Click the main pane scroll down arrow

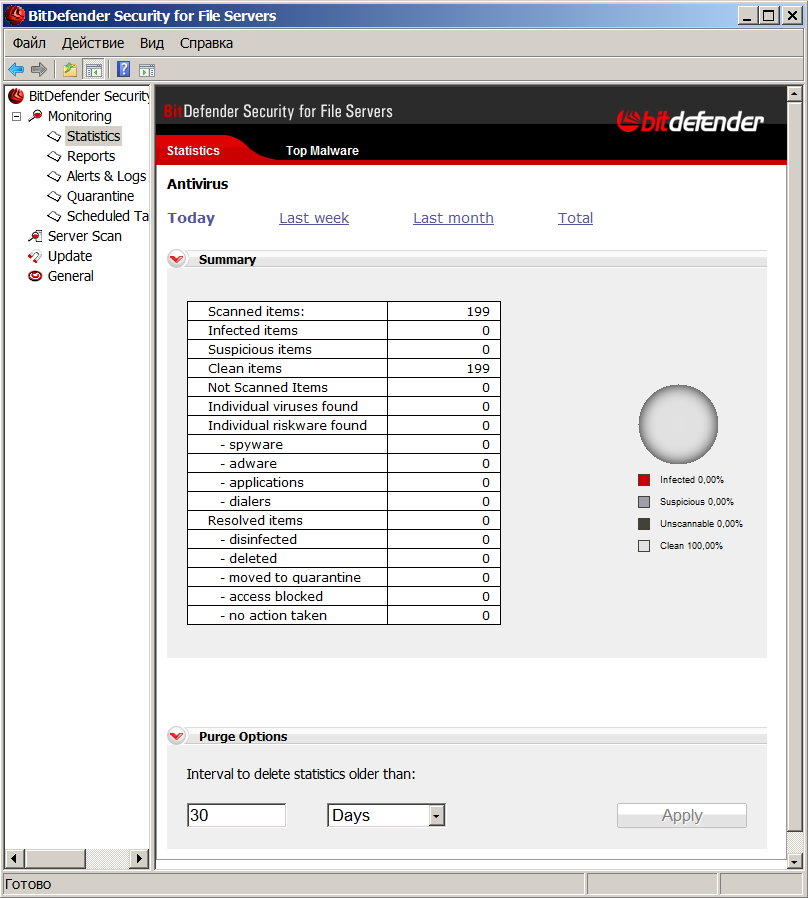(794, 861)
